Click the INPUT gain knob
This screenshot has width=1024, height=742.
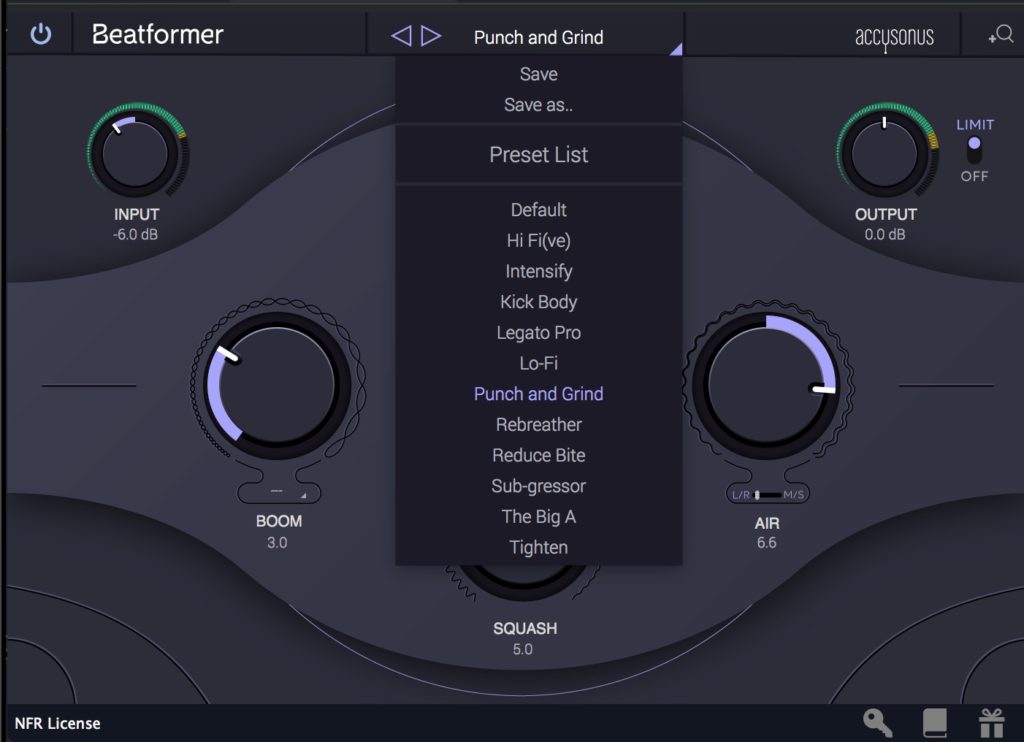(136, 152)
